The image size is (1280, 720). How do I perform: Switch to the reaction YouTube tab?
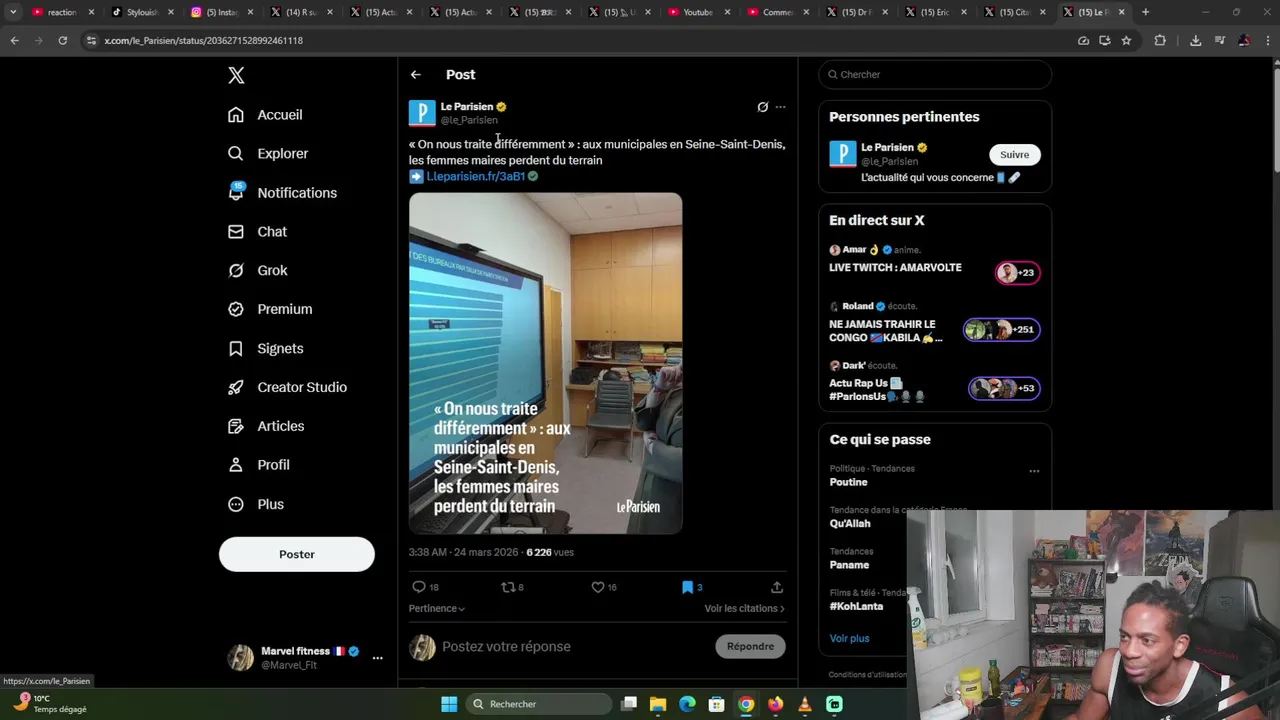click(61, 12)
